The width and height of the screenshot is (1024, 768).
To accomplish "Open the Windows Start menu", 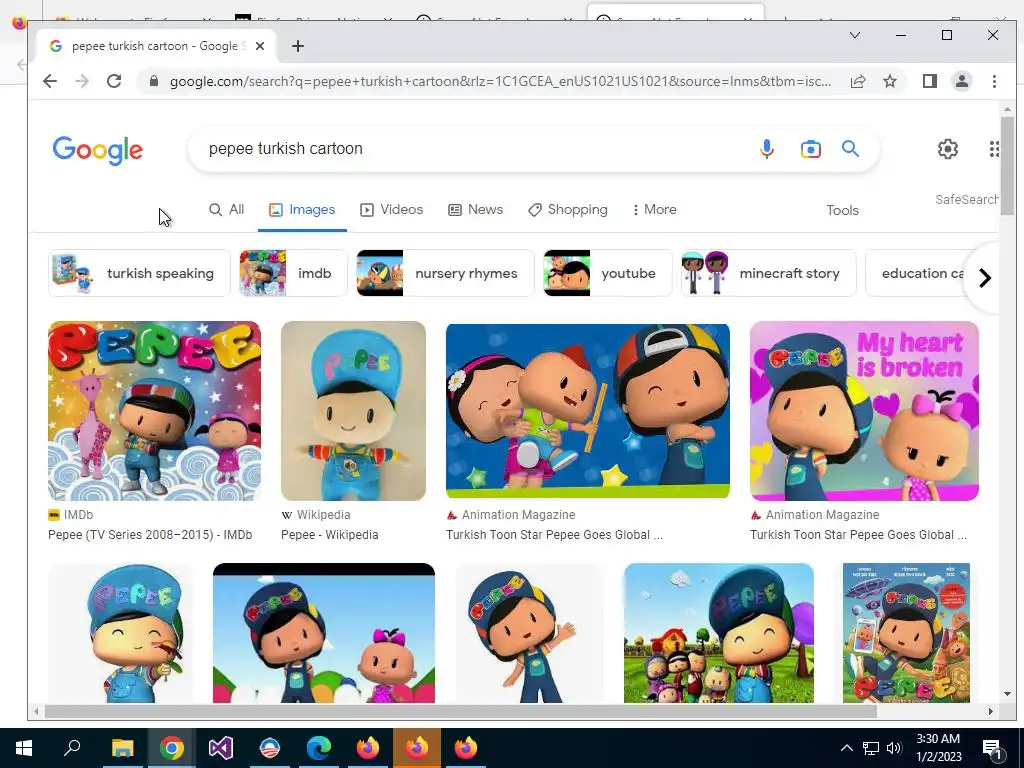I will [24, 748].
